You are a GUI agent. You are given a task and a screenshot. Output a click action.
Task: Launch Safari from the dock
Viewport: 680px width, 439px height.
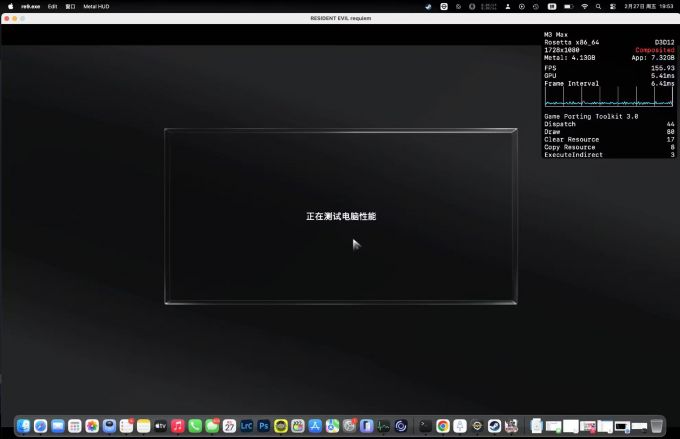coord(40,426)
